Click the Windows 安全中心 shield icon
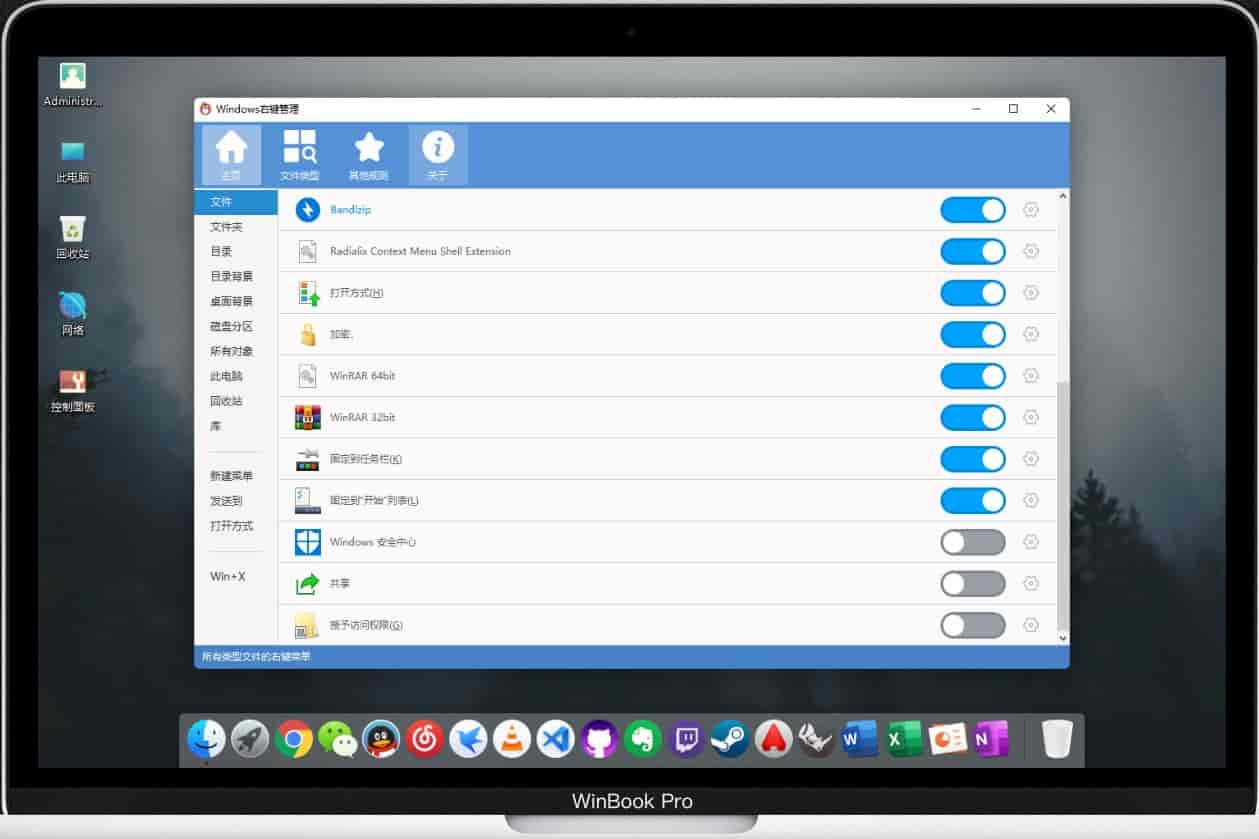The width and height of the screenshot is (1259, 839). [307, 542]
